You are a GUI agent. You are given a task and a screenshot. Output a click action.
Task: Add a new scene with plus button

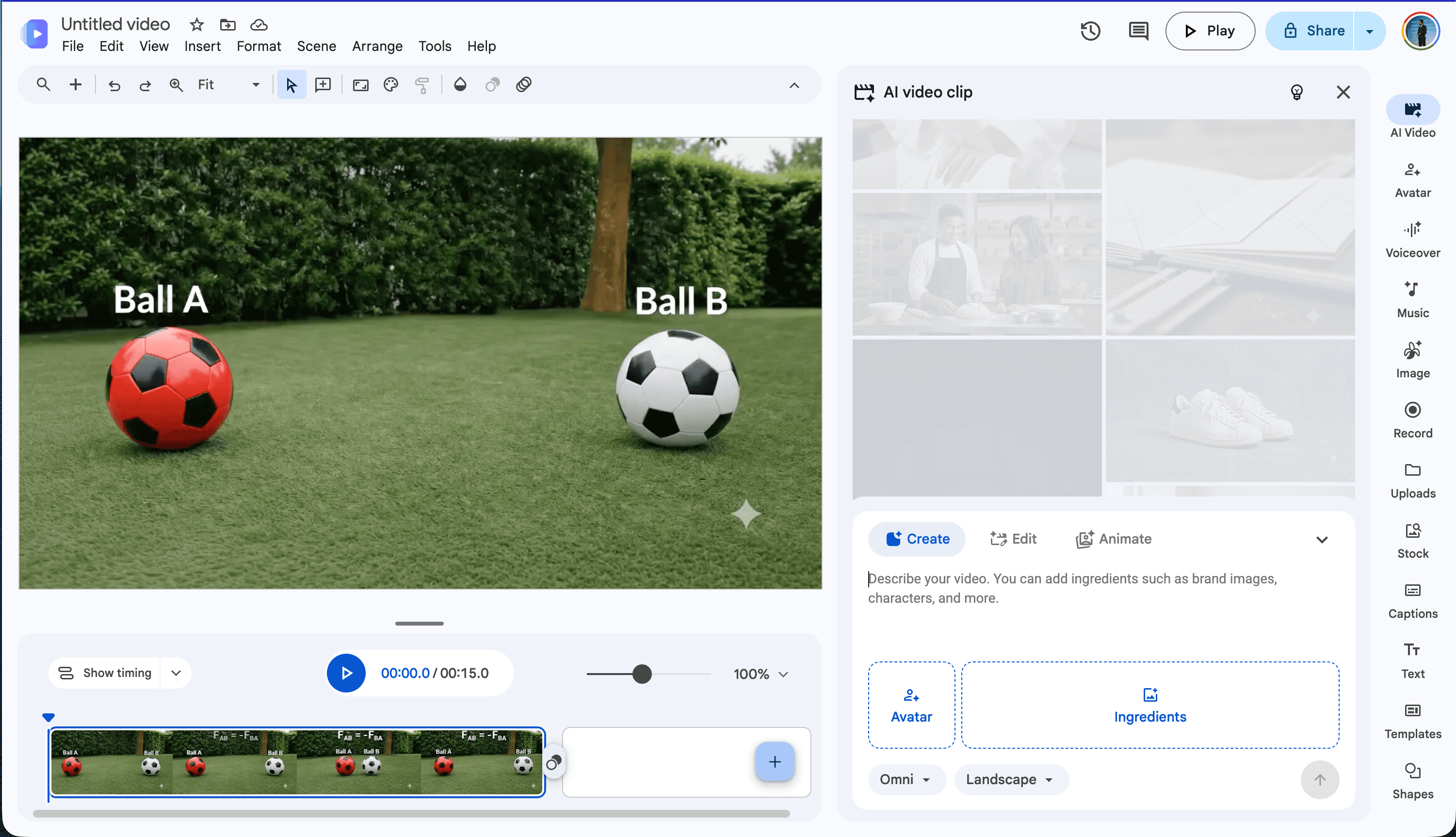click(x=774, y=762)
